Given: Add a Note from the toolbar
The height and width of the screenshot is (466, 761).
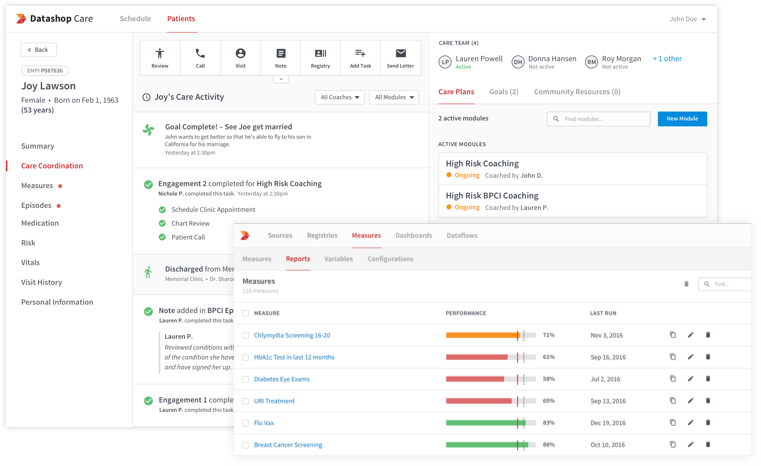Looking at the screenshot, I should [x=281, y=58].
